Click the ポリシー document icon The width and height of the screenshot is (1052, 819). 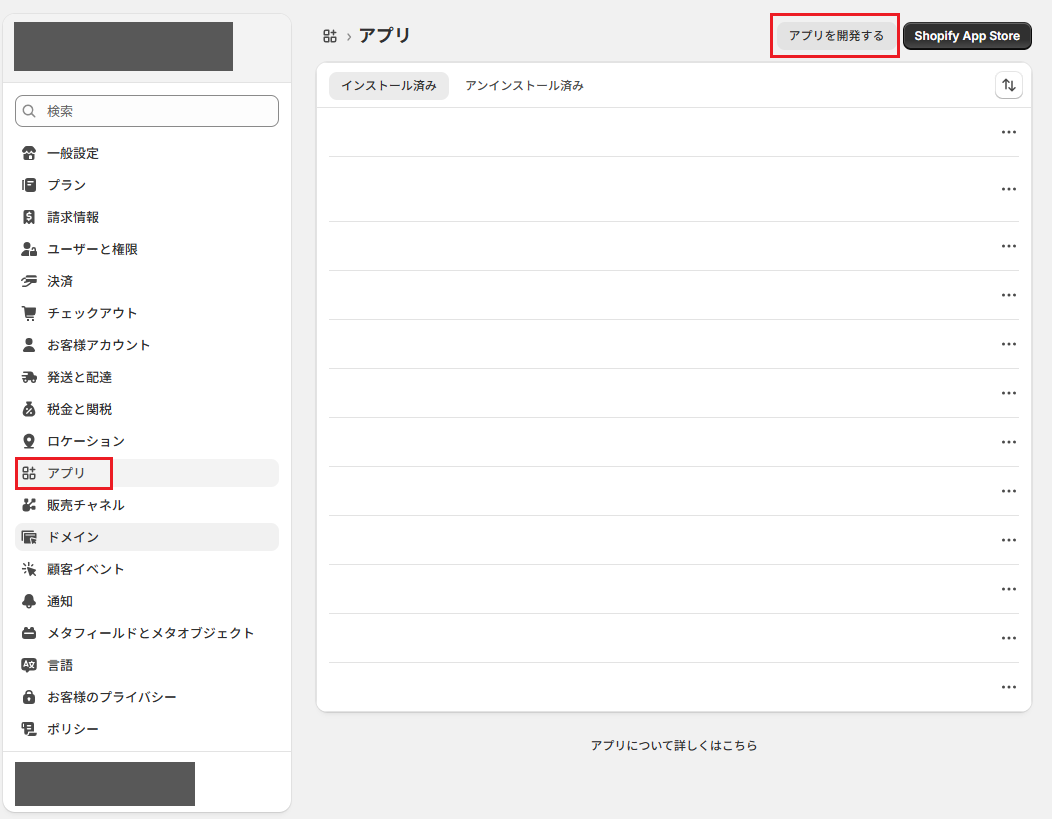click(x=29, y=729)
